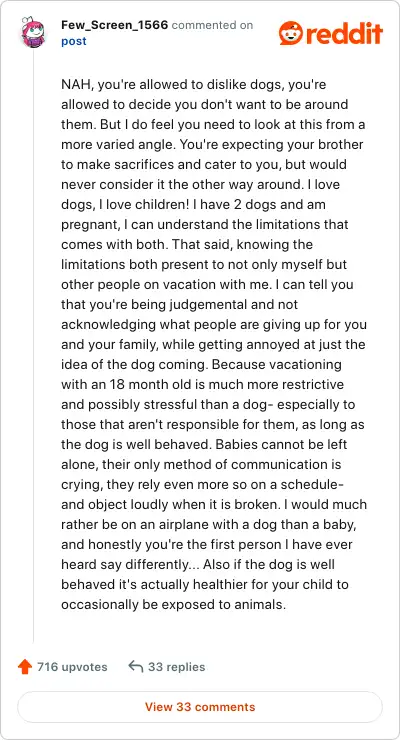
Task: Click the "commented on" header text
Action: (212, 25)
